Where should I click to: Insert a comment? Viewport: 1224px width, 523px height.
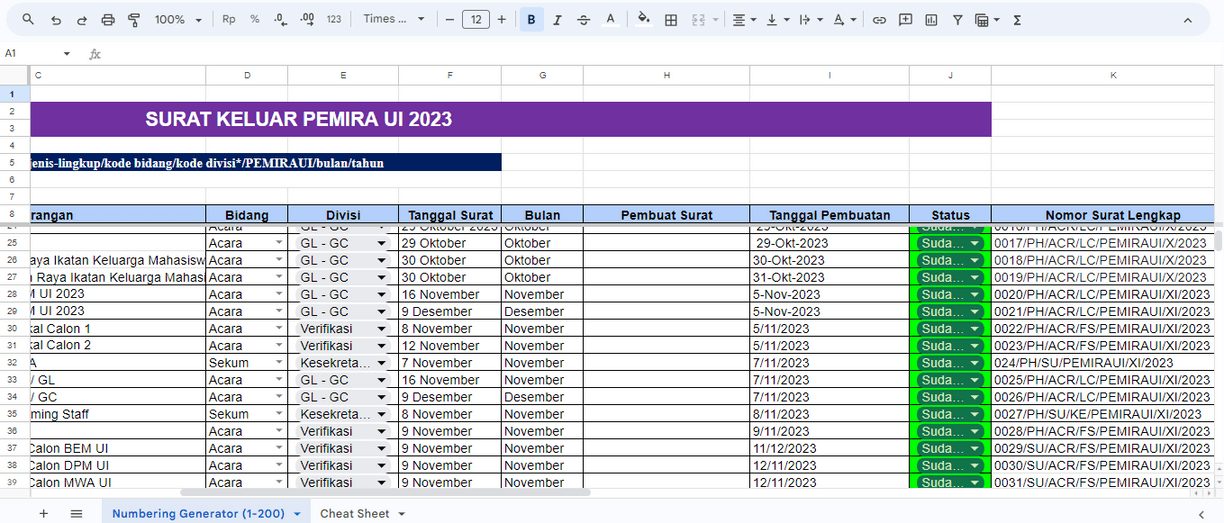906,20
